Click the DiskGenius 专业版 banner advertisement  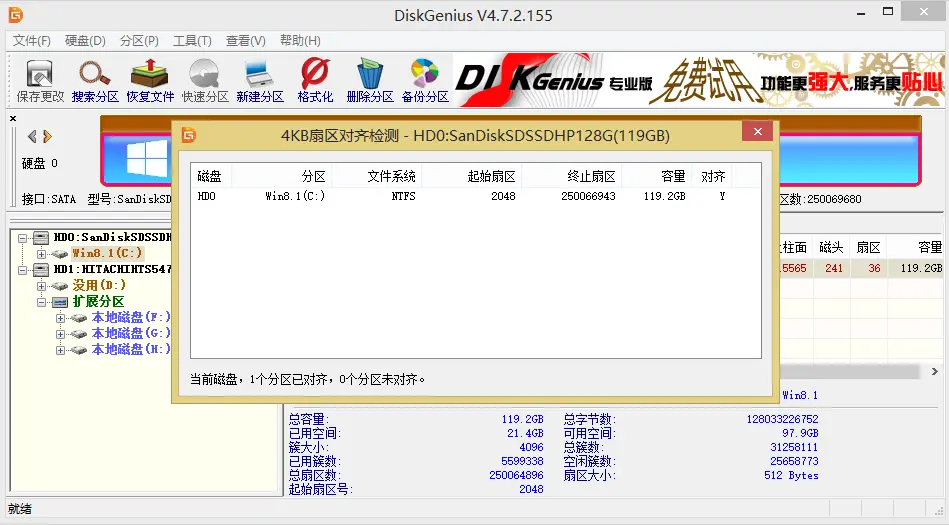point(698,80)
